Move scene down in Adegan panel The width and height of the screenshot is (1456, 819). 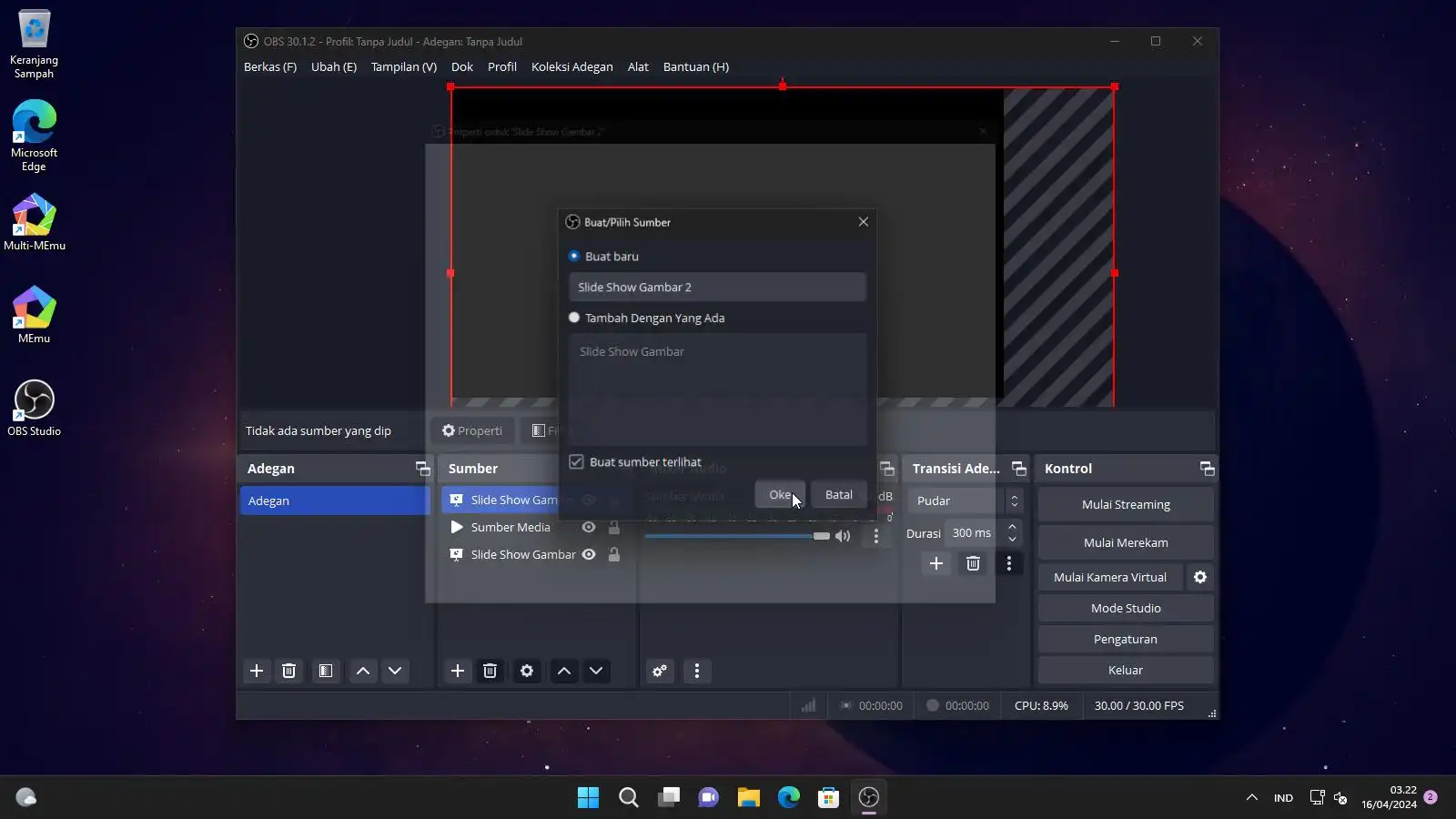pos(395,671)
